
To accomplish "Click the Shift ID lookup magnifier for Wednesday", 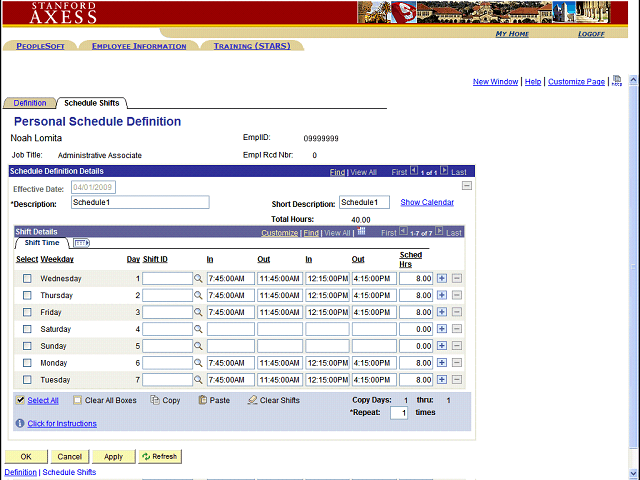I will coord(198,279).
